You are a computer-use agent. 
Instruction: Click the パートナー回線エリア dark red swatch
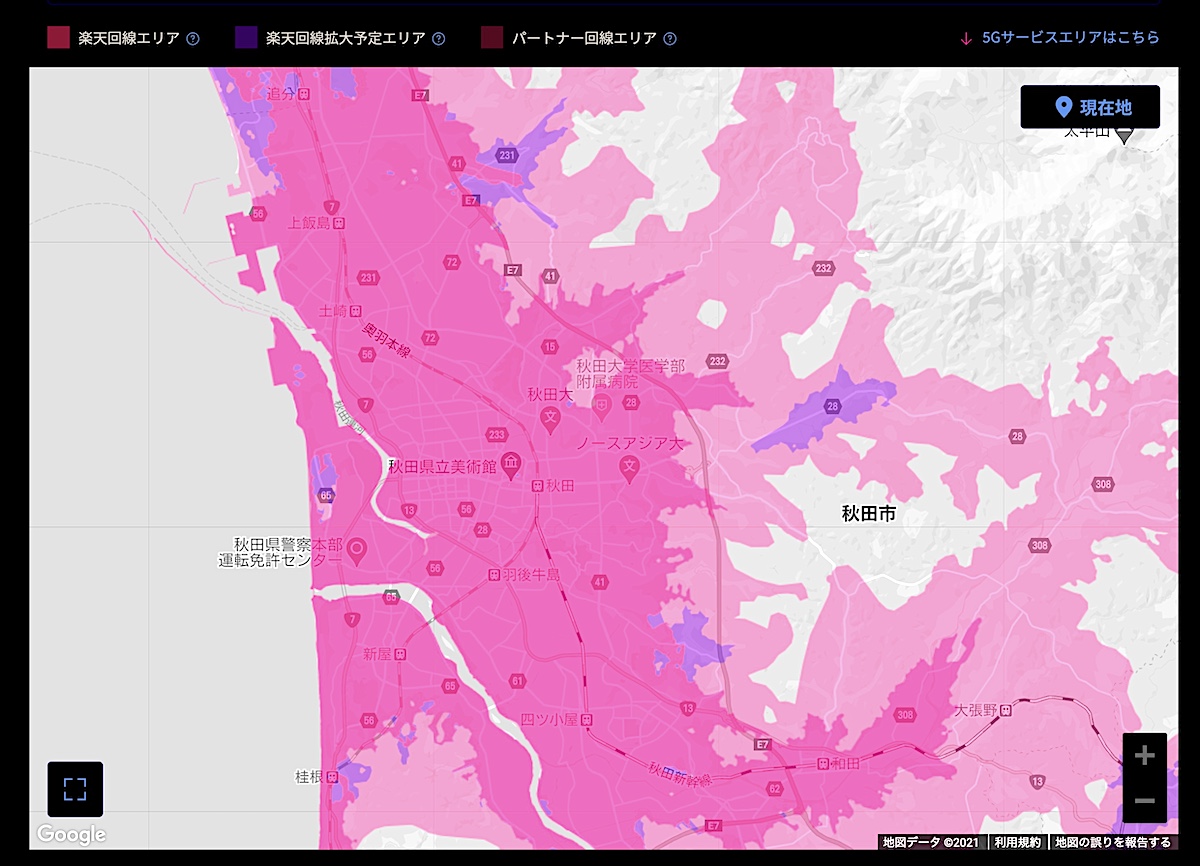coord(491,38)
